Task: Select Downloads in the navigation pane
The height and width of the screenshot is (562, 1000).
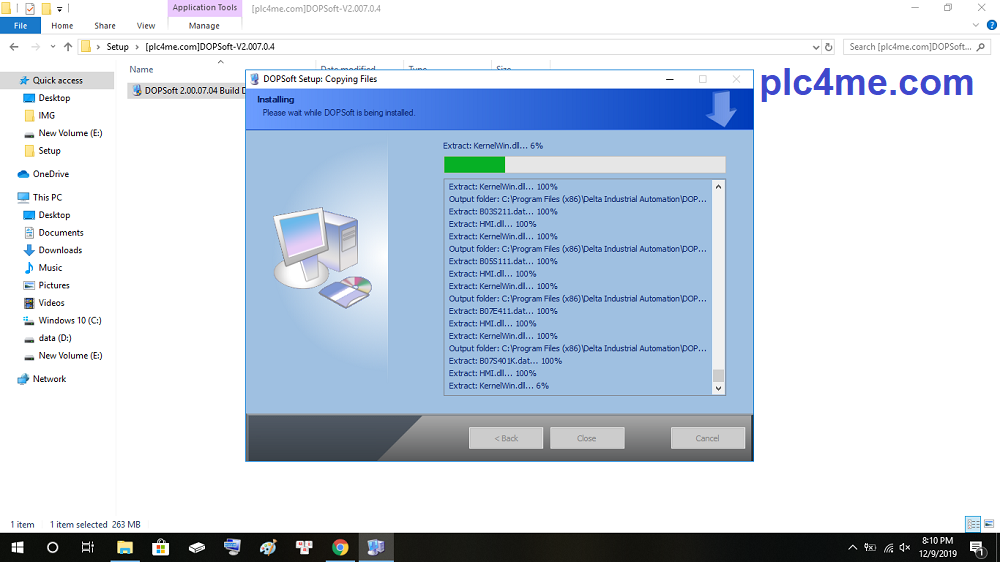Action: pos(60,250)
